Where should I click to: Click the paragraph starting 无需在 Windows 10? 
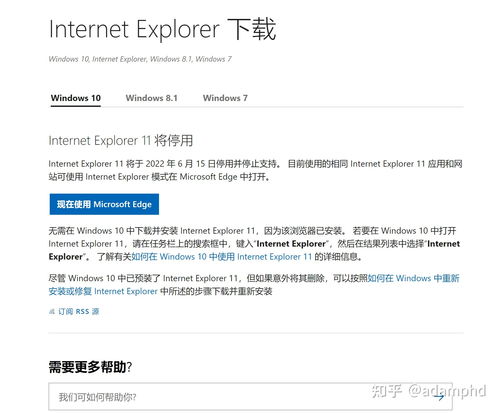point(254,244)
